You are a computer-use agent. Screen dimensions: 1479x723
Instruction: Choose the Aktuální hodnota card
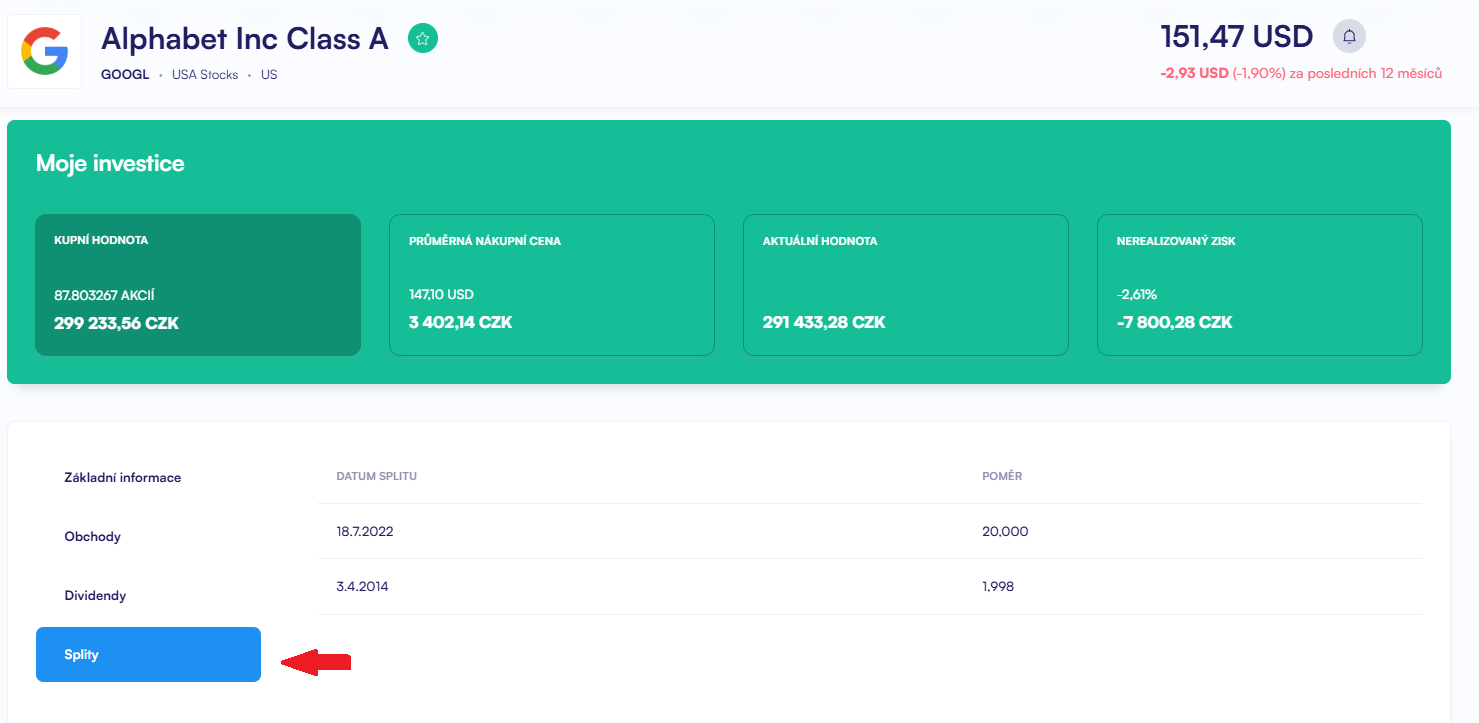905,285
